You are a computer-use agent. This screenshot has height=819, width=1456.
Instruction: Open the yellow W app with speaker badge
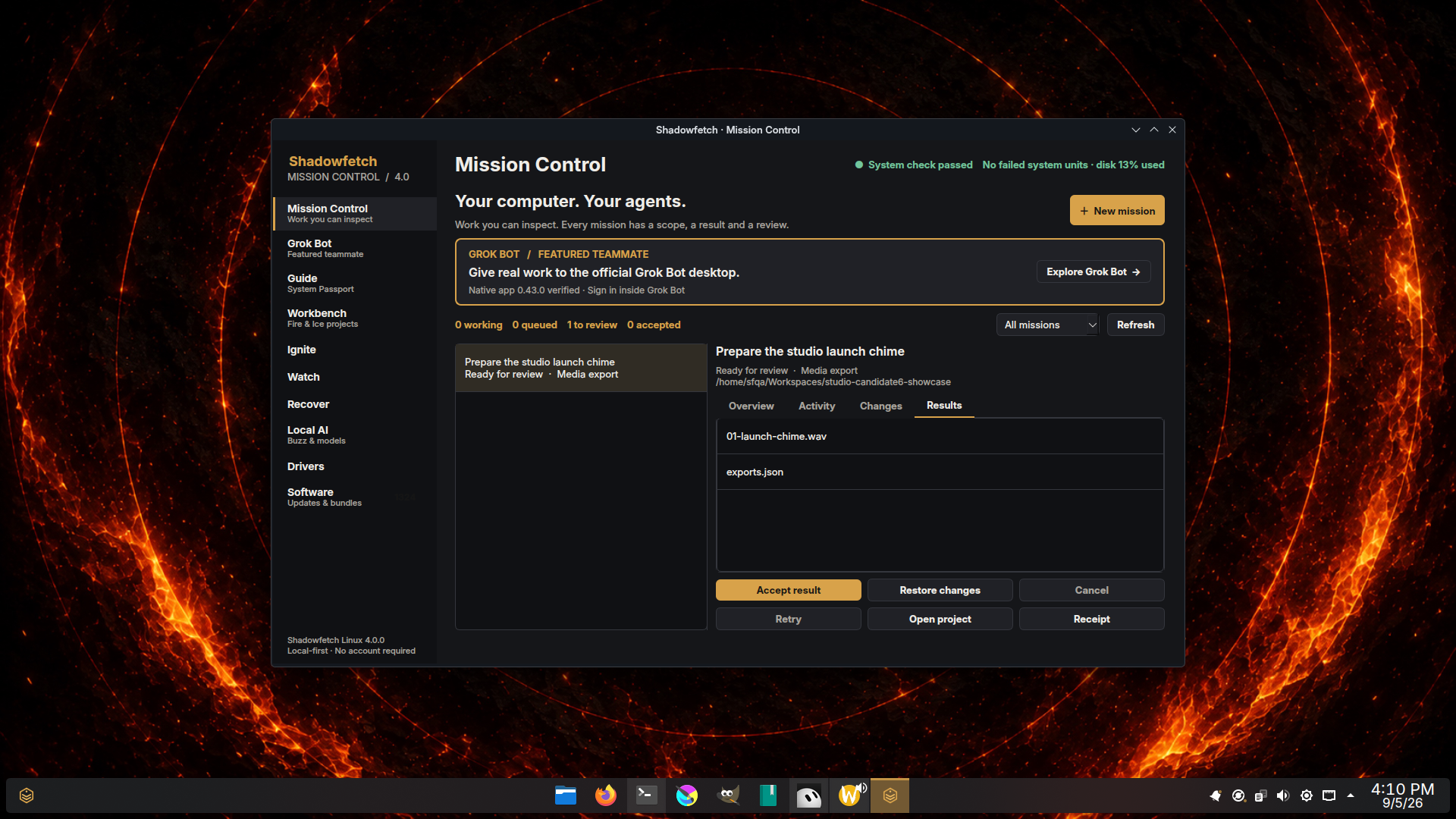[850, 795]
